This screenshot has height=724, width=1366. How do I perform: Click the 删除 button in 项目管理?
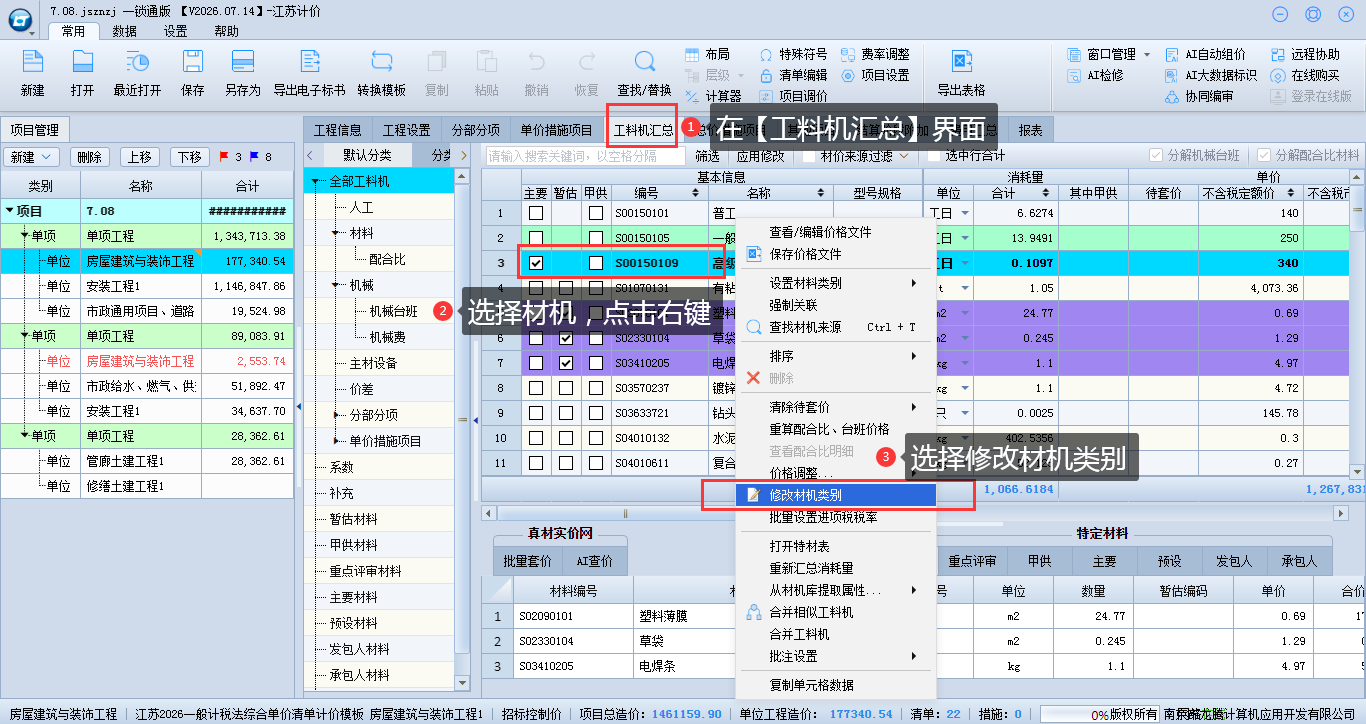point(90,157)
